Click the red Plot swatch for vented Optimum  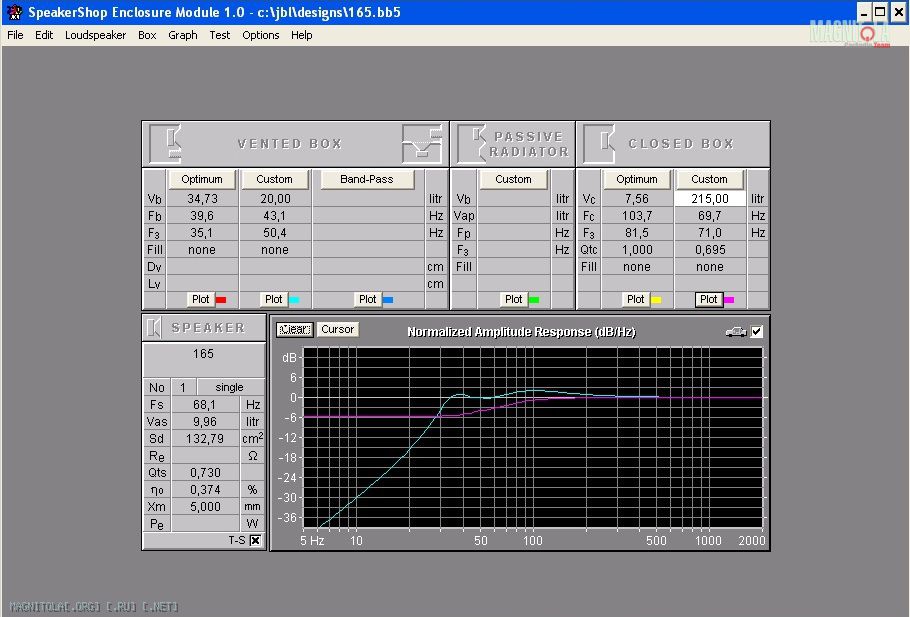pos(221,299)
